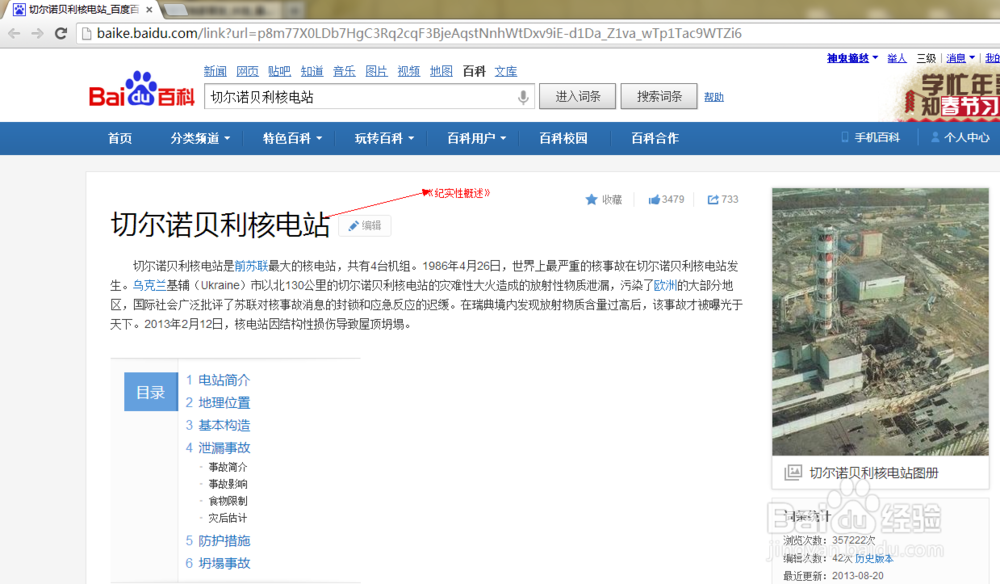Expand the 特色百科 dropdown menu
This screenshot has width=1000, height=584.
pos(293,138)
